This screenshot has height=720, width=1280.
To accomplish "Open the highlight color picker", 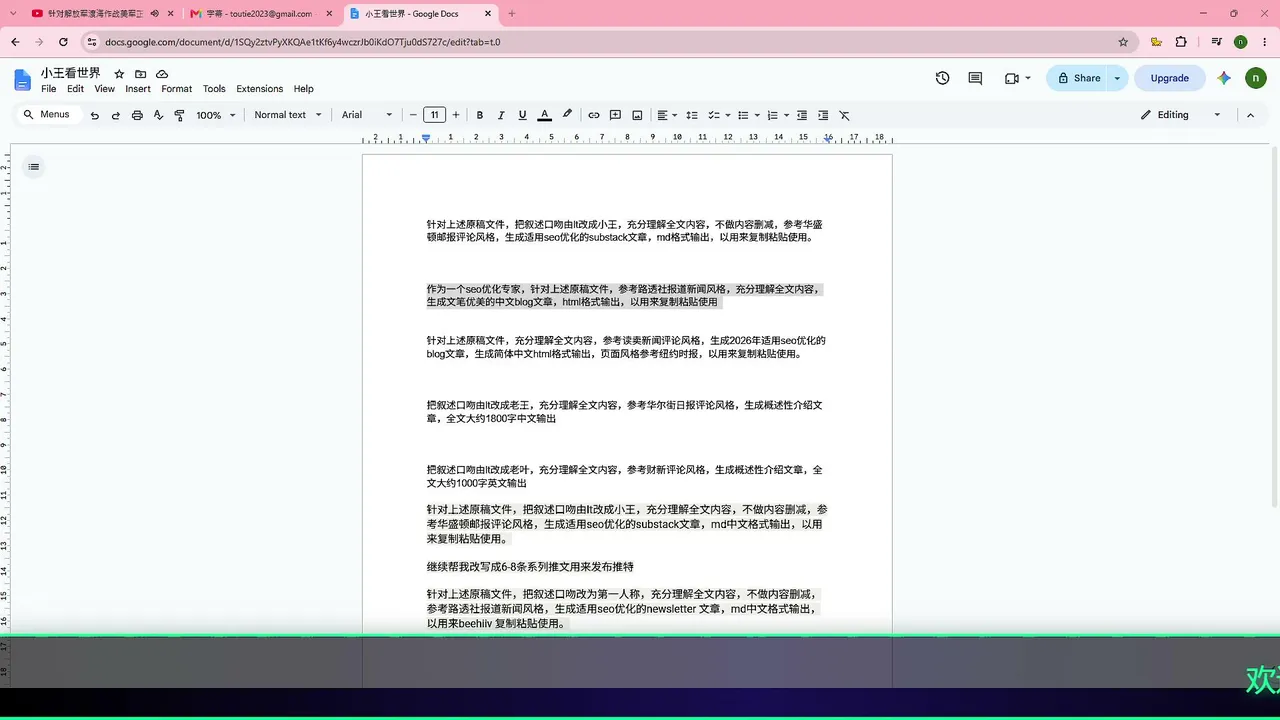I will click(x=567, y=115).
